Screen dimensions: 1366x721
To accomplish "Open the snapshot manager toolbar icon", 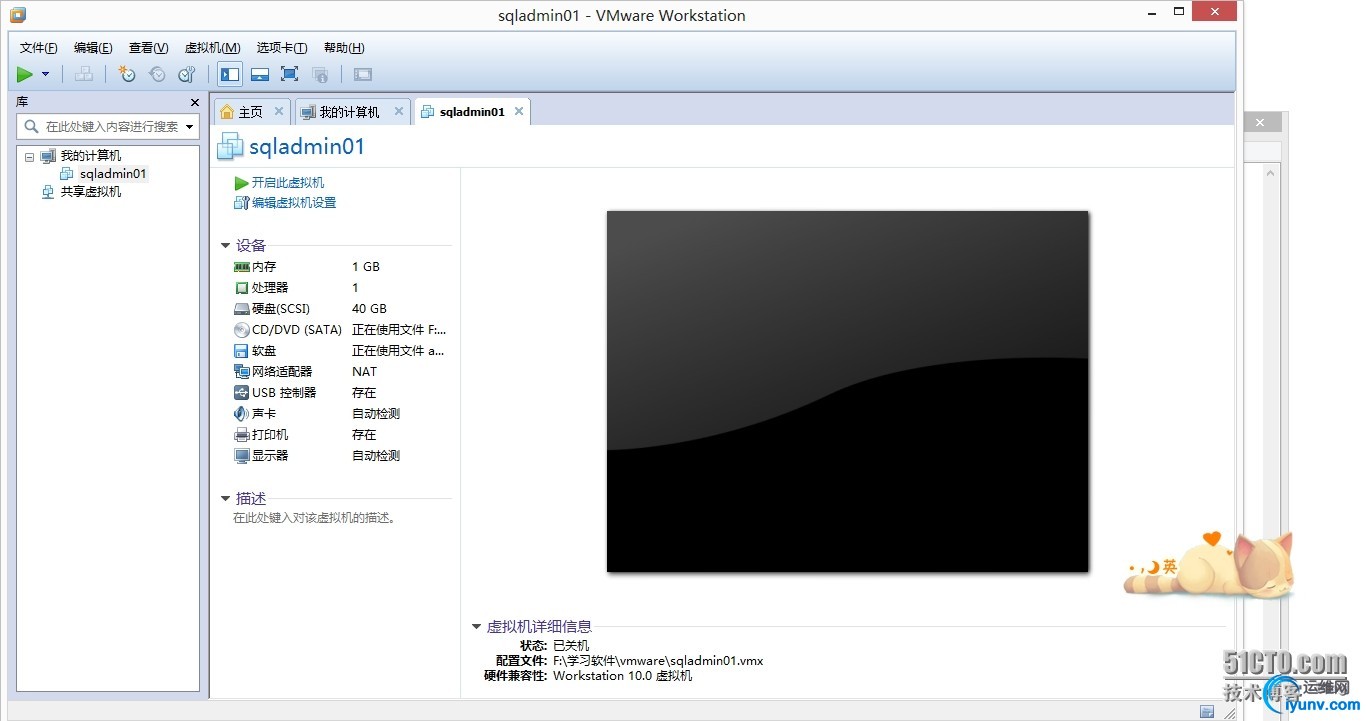I will 187,74.
